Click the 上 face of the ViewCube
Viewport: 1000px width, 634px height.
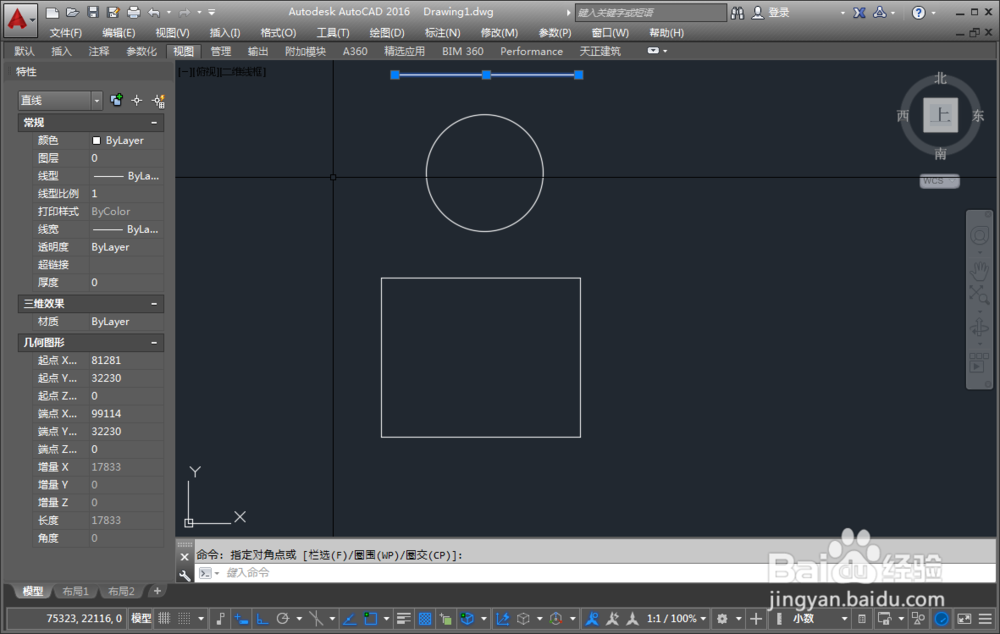point(940,115)
